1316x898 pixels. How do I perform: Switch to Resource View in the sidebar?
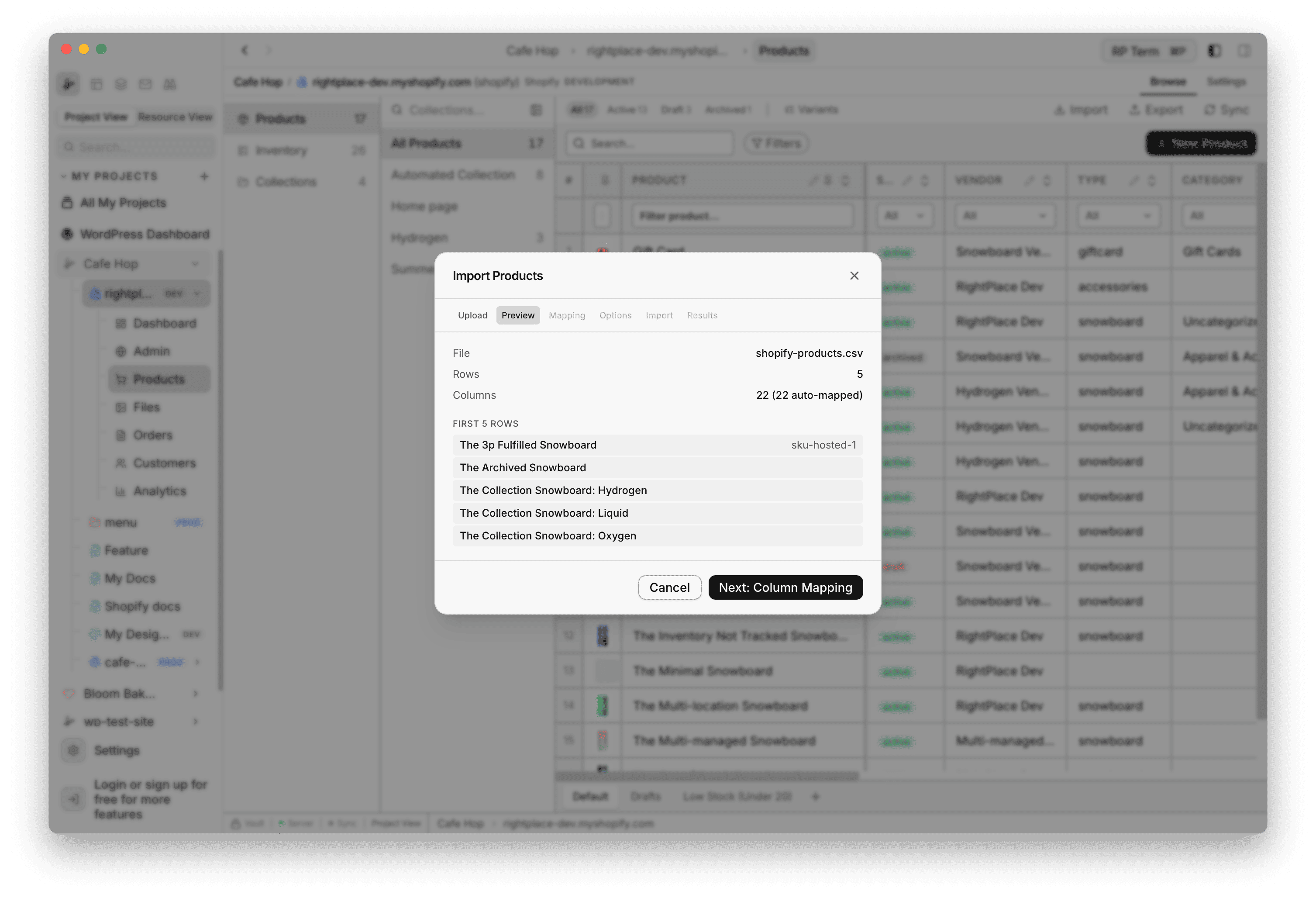pos(175,117)
